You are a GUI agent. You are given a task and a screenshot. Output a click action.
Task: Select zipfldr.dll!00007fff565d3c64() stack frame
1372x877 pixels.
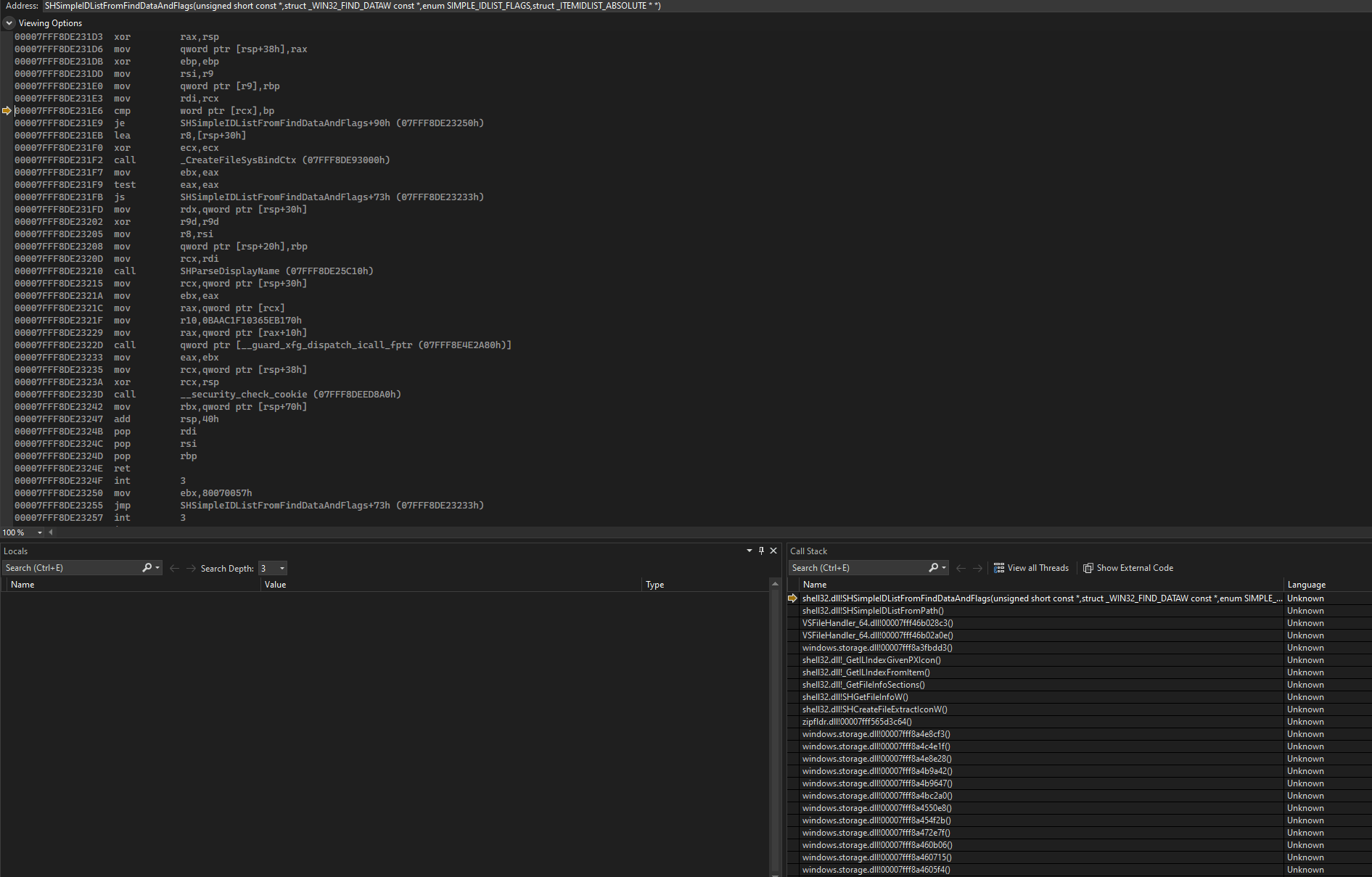pos(857,722)
